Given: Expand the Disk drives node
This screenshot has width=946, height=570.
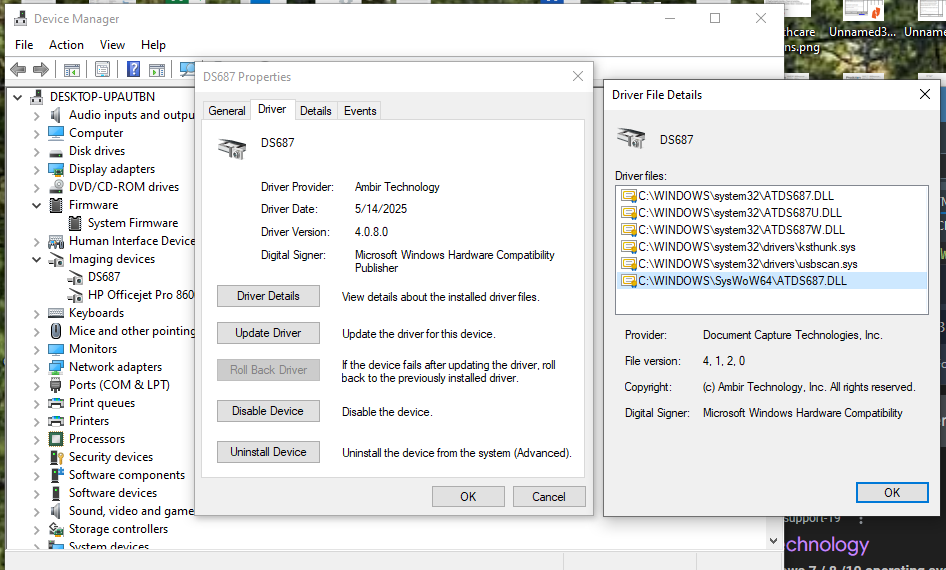Looking at the screenshot, I should [x=36, y=151].
